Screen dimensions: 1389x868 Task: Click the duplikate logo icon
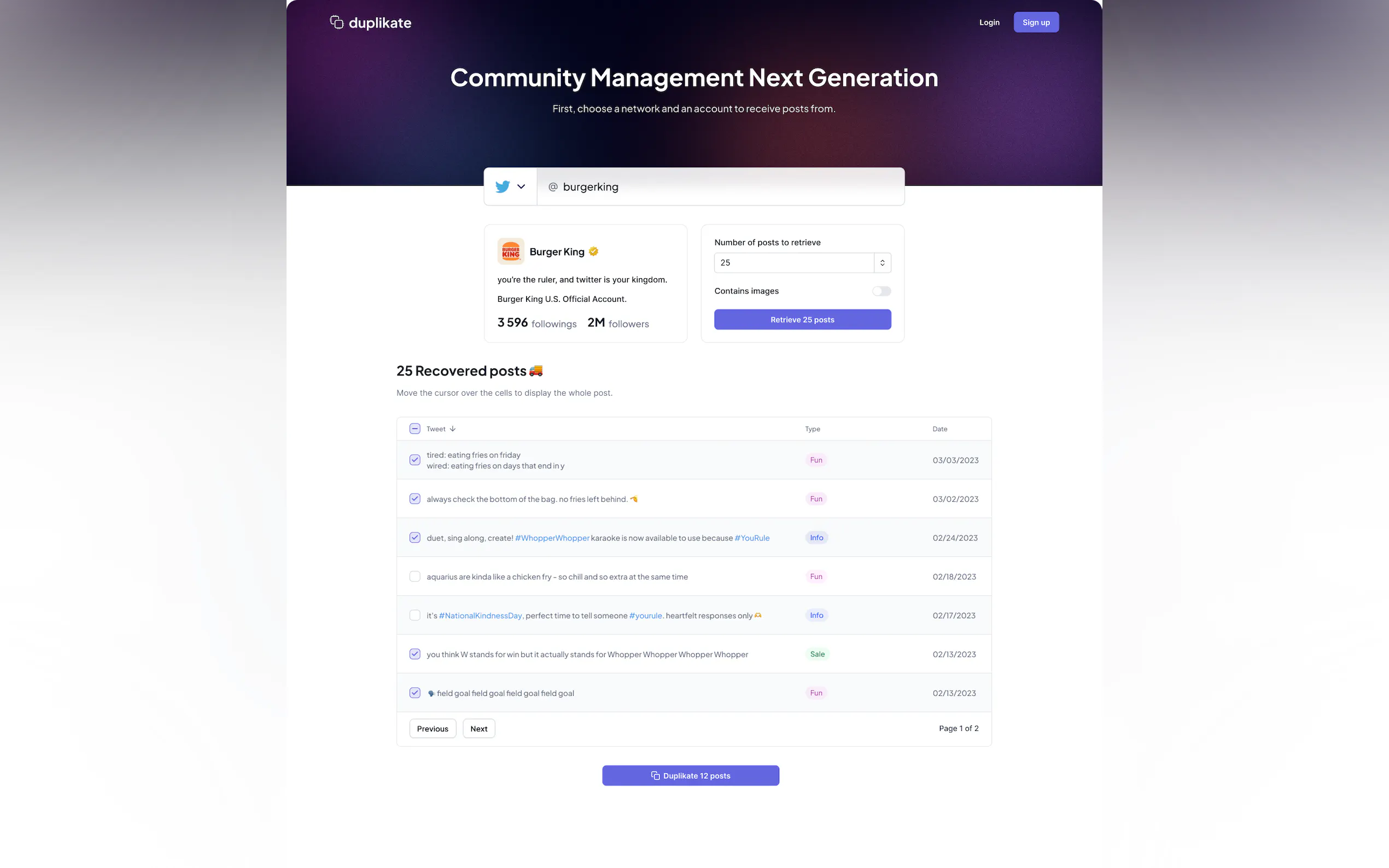click(x=336, y=22)
